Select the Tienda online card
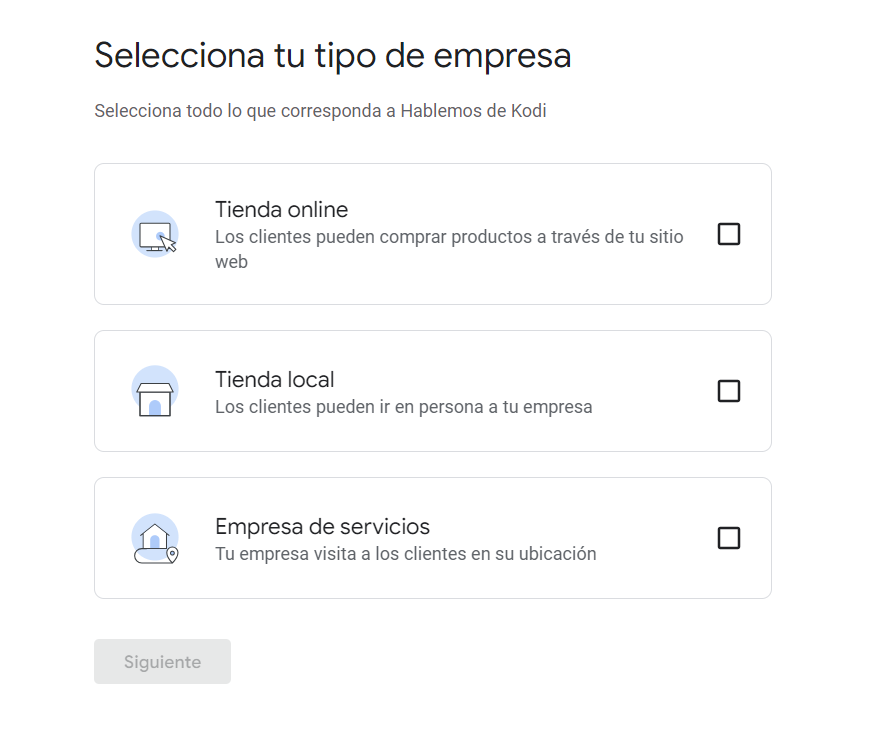This screenshot has width=893, height=752. click(432, 233)
